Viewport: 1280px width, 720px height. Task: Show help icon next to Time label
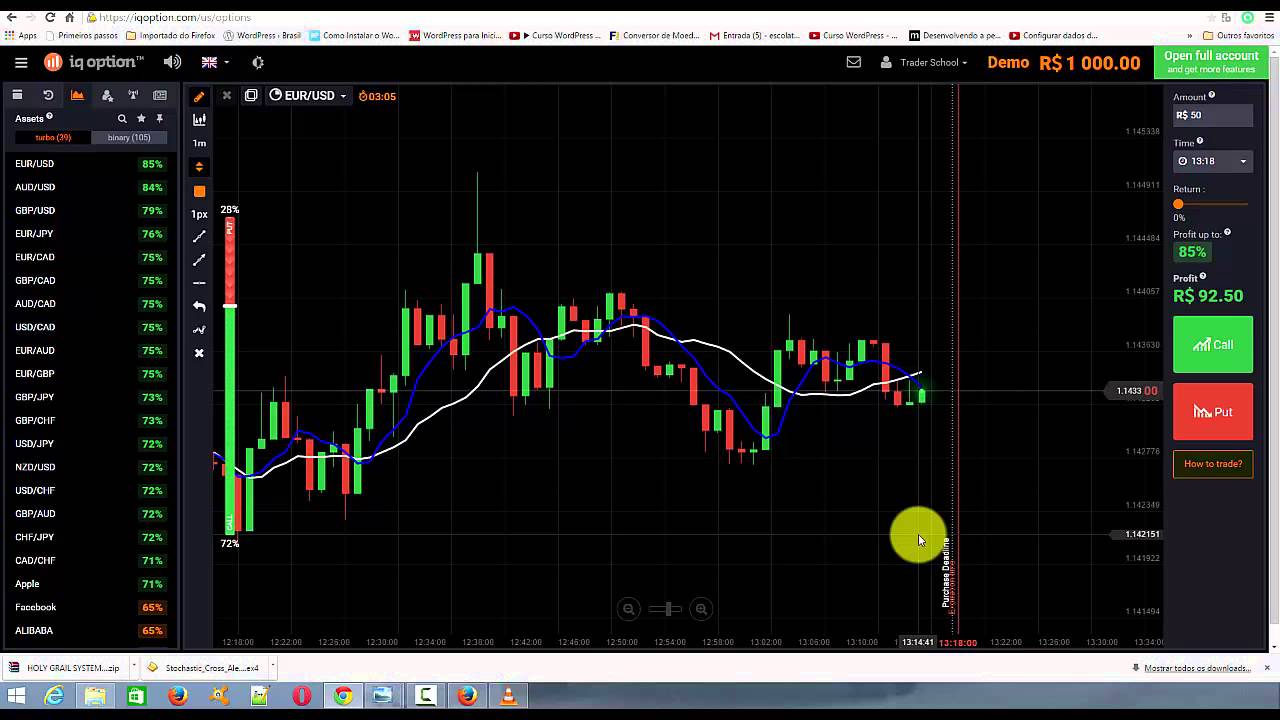1200,142
